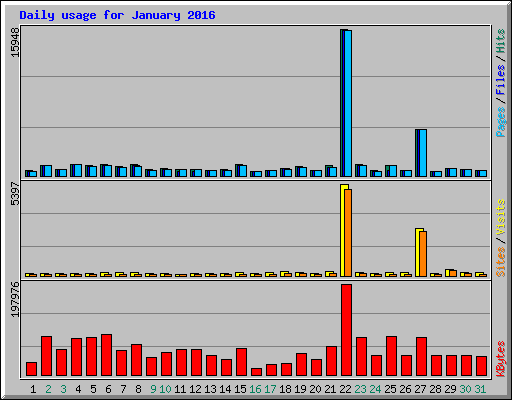
Task: Click day 13 on the x-axis
Action: point(210,389)
